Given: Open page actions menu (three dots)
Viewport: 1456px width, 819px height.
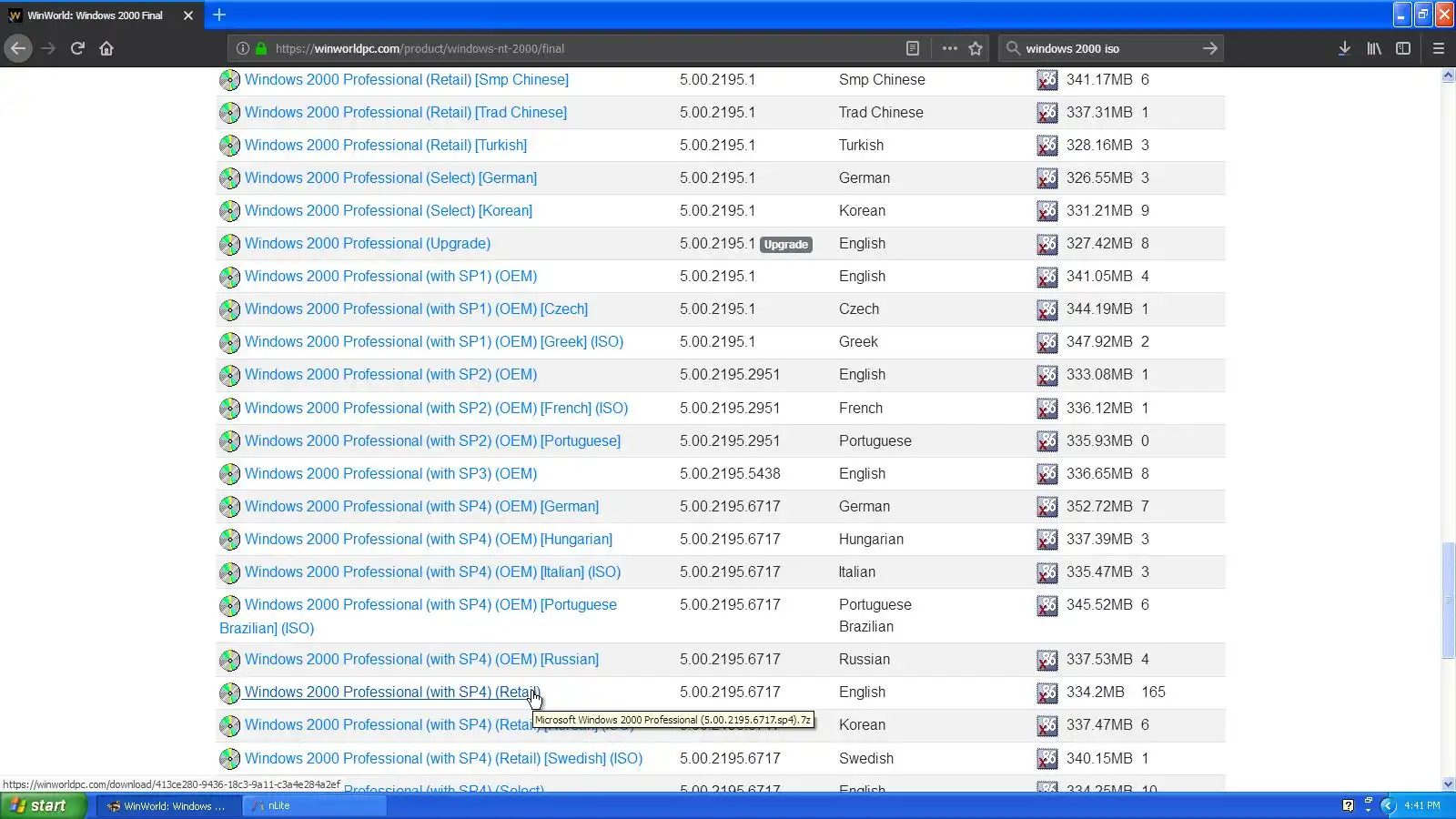Looking at the screenshot, I should [949, 48].
